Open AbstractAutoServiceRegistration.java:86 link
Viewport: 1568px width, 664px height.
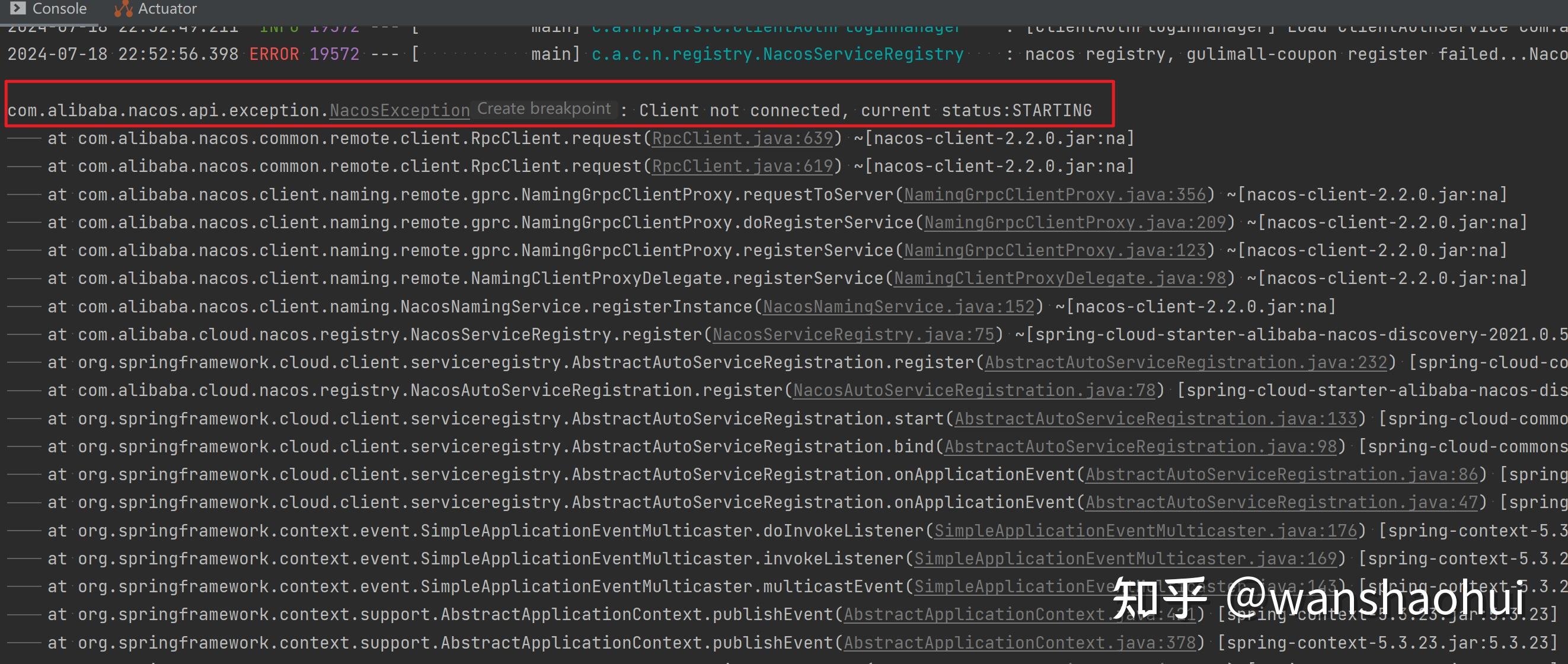pos(1281,474)
